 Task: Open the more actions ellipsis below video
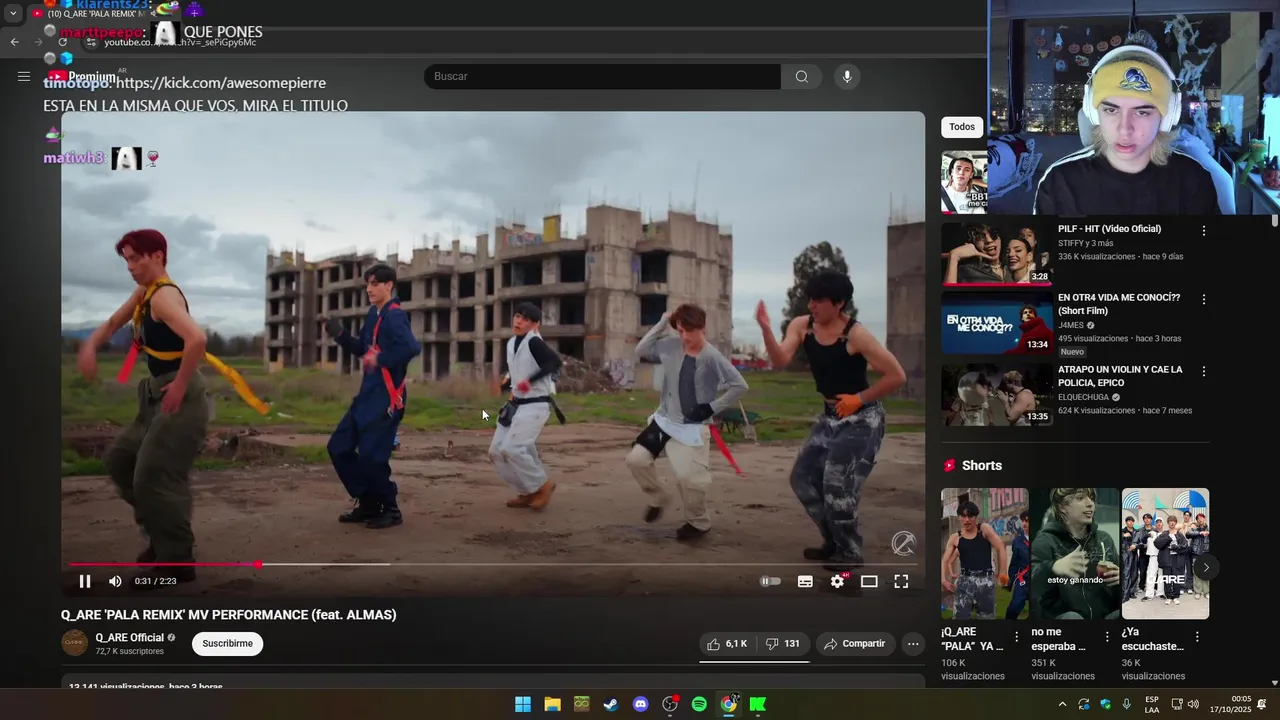913,644
